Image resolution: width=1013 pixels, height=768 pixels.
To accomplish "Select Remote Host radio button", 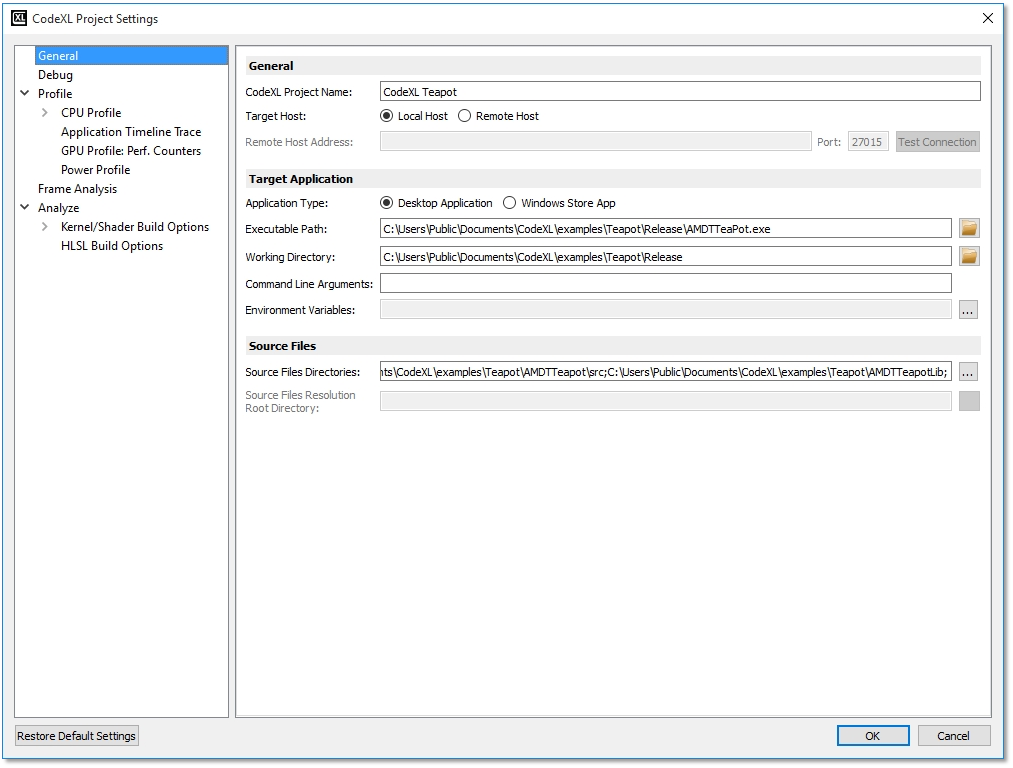I will coord(464,116).
